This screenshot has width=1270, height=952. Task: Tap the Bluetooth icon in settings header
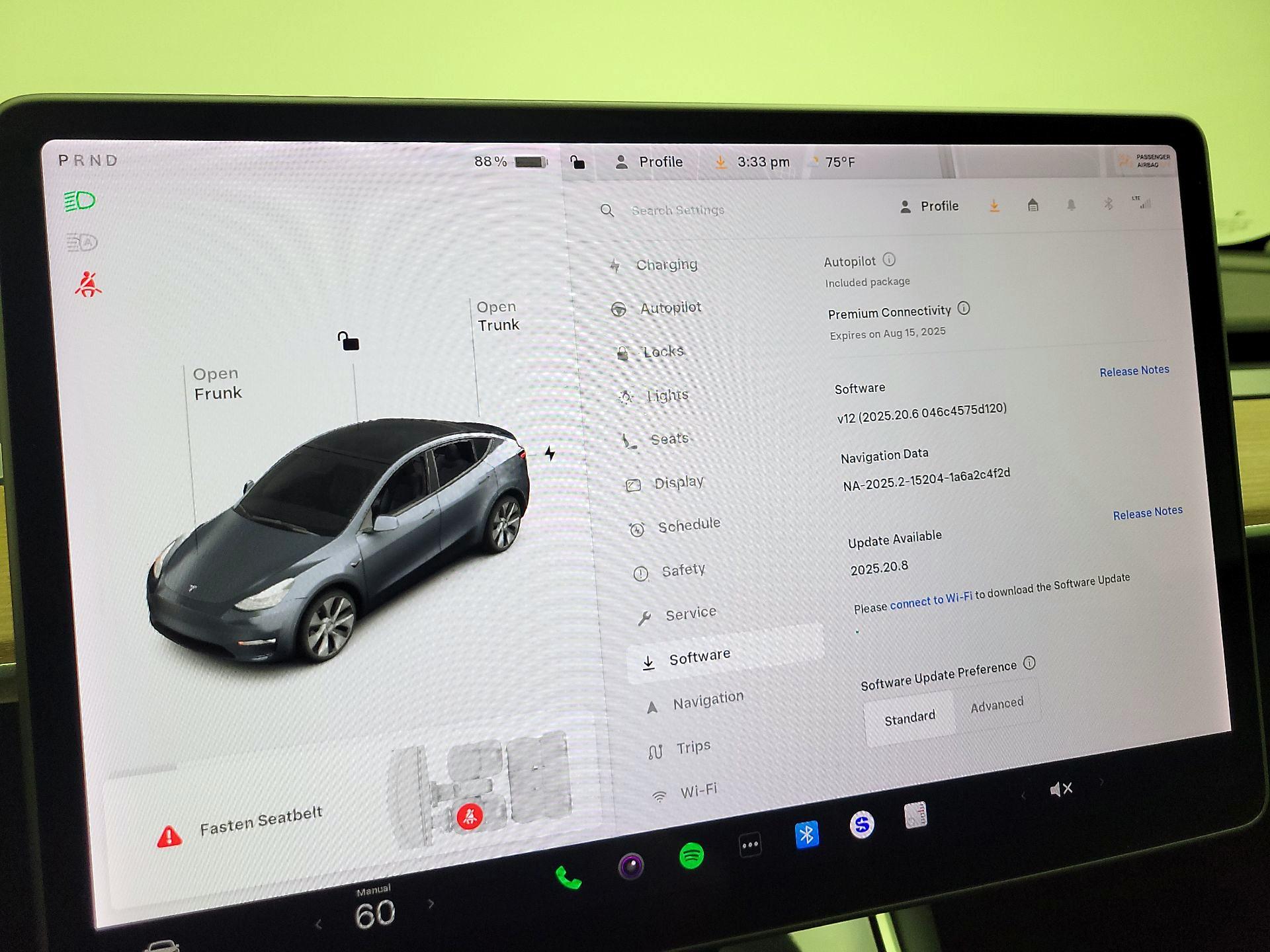point(1108,204)
